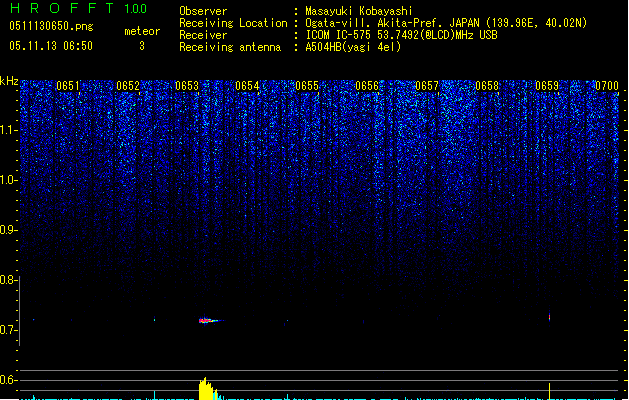
Task: Click the 0.9 kHz axis label
Action: (9, 230)
